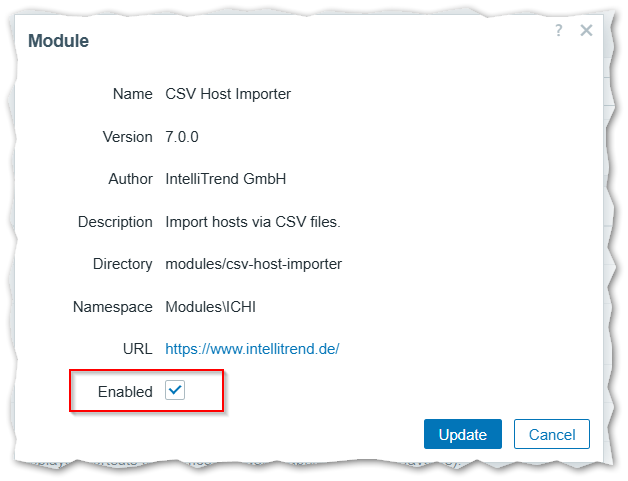Cancel the Module dialog
Screen dimensions: 628x481
[551, 434]
